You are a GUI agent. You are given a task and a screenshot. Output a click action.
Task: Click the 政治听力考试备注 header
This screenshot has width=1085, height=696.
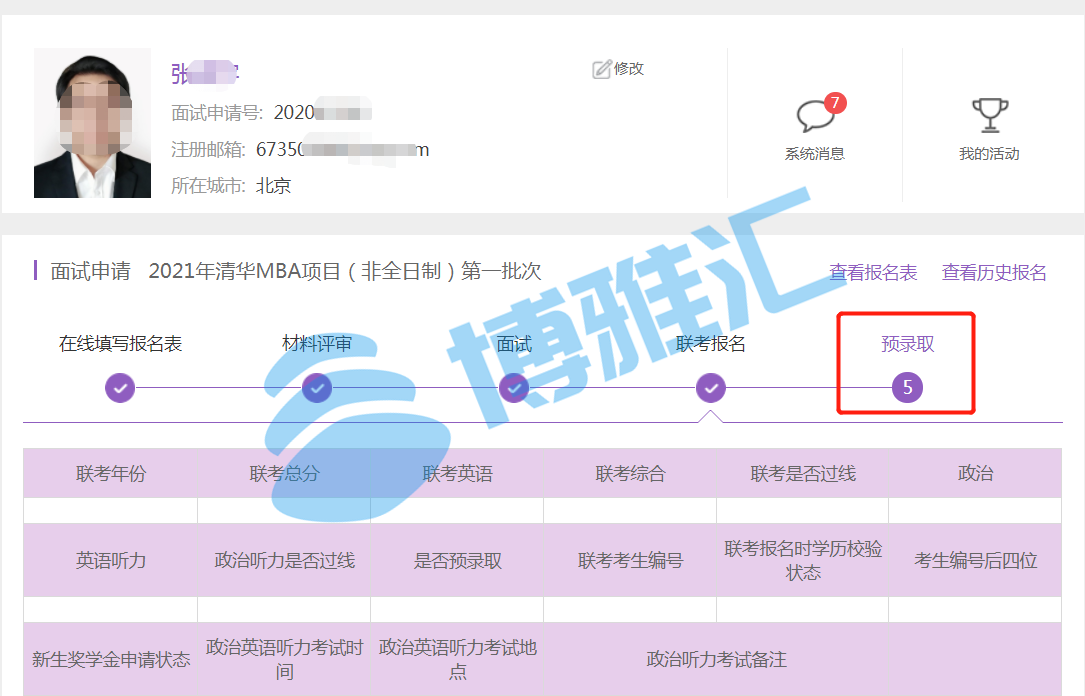pyautogui.click(x=716, y=659)
